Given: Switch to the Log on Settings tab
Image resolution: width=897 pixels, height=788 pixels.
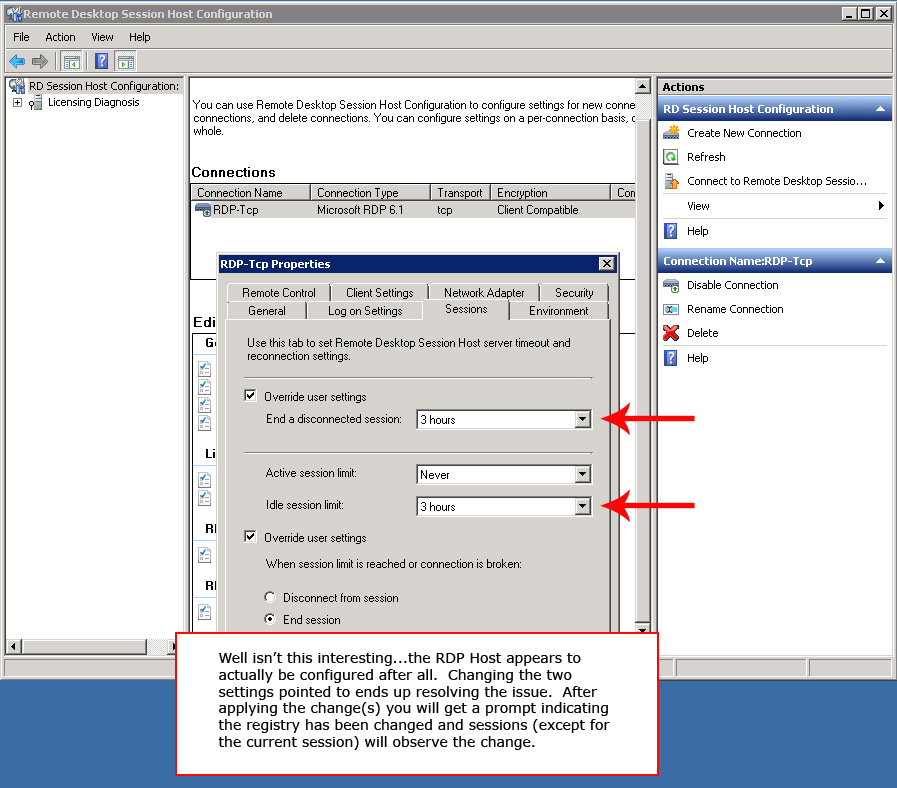Looking at the screenshot, I should coord(365,311).
